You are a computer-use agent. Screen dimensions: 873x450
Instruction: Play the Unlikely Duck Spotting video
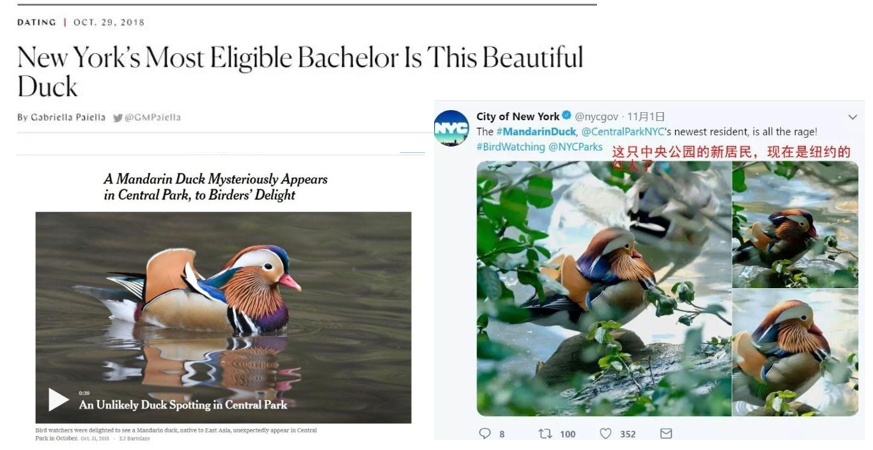click(58, 400)
